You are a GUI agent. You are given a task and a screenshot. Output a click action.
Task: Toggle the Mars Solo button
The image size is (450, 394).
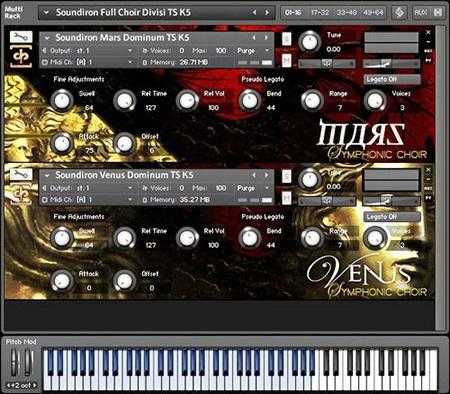287,39
